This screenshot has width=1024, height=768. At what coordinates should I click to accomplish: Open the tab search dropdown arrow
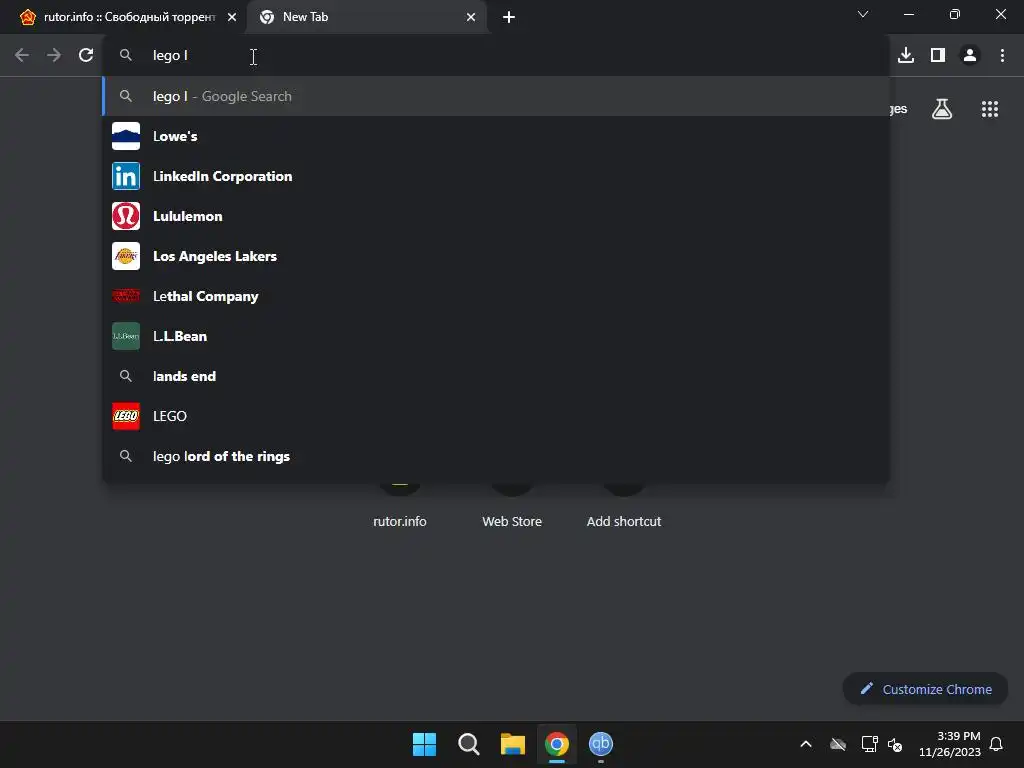tap(863, 14)
